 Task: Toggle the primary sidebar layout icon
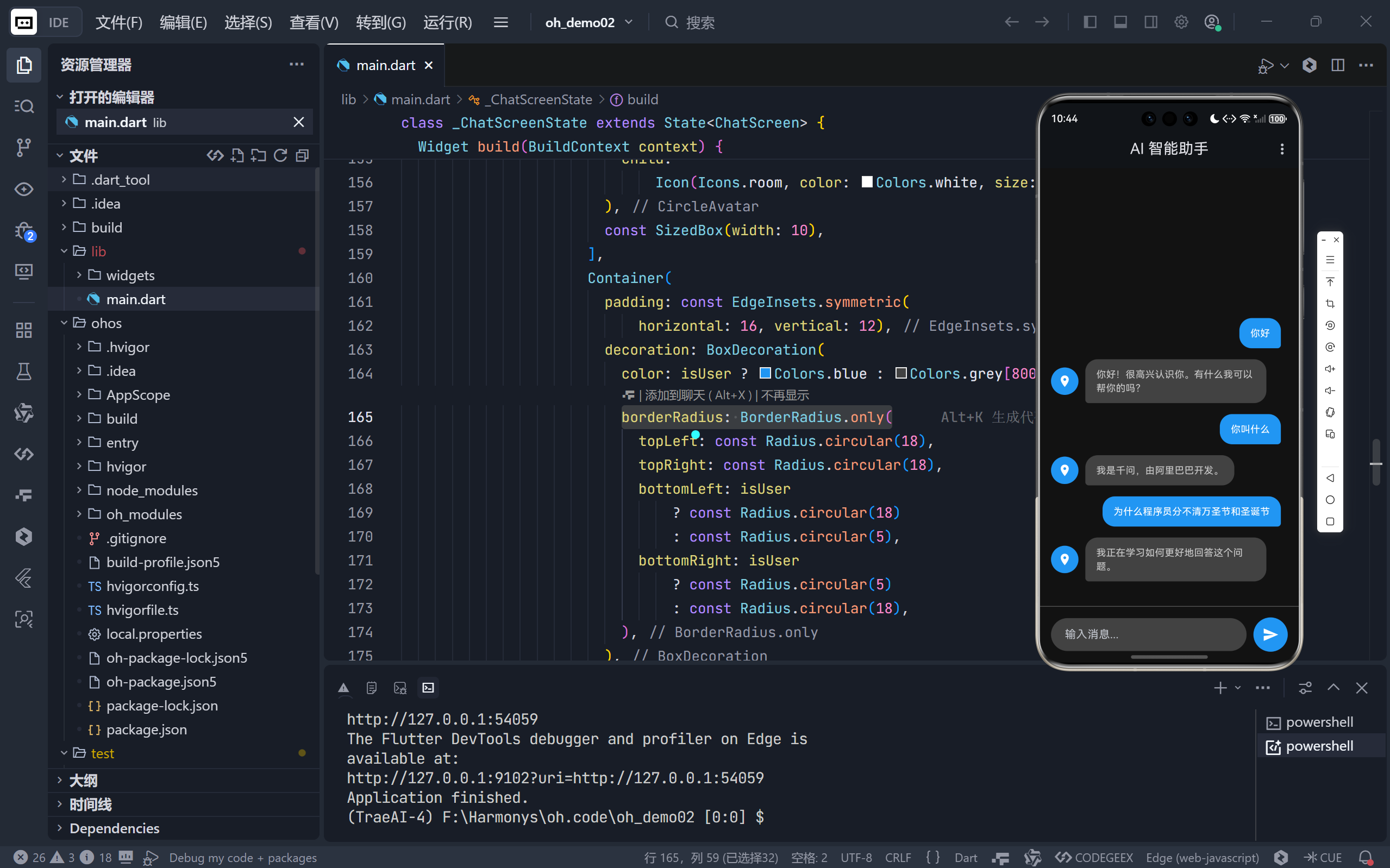pyautogui.click(x=1090, y=22)
